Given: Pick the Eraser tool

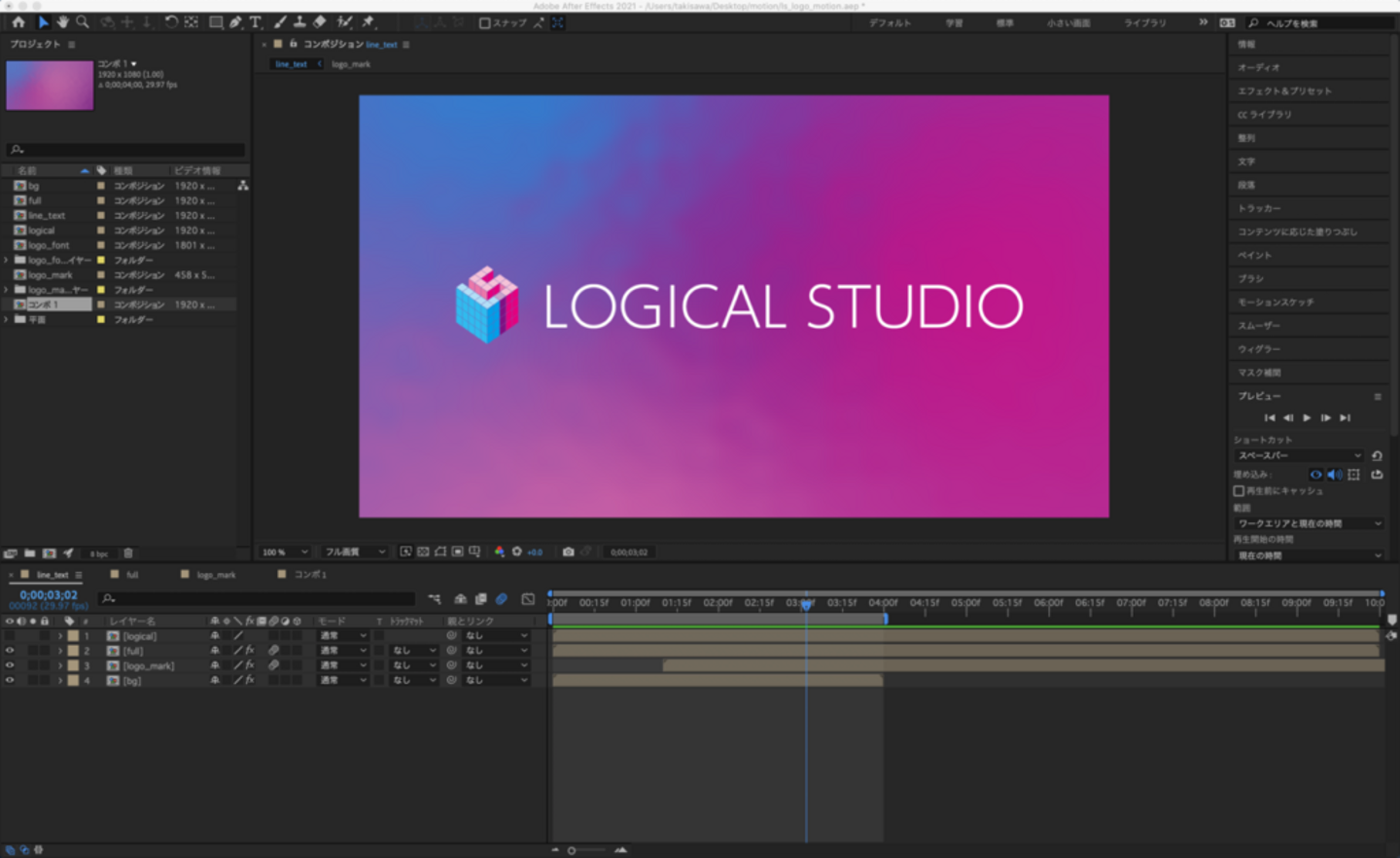Looking at the screenshot, I should click(320, 21).
